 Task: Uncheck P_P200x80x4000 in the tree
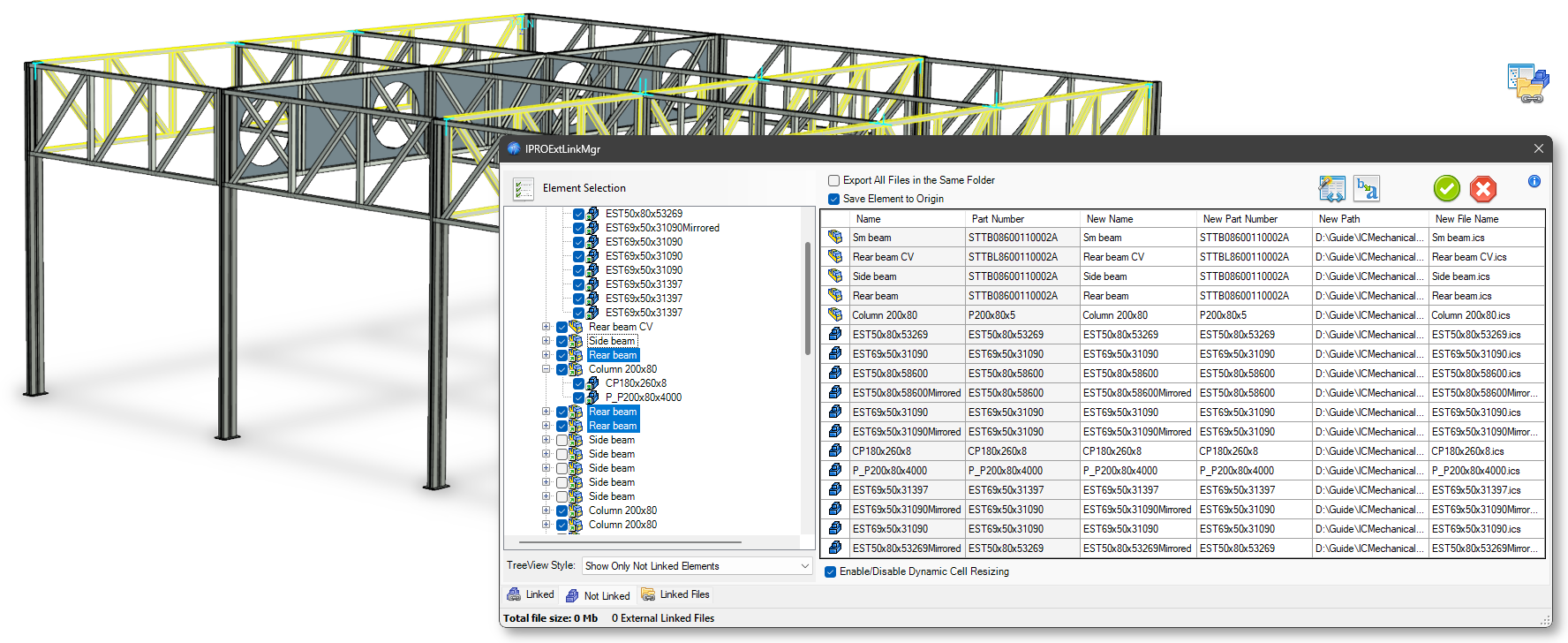[x=578, y=397]
